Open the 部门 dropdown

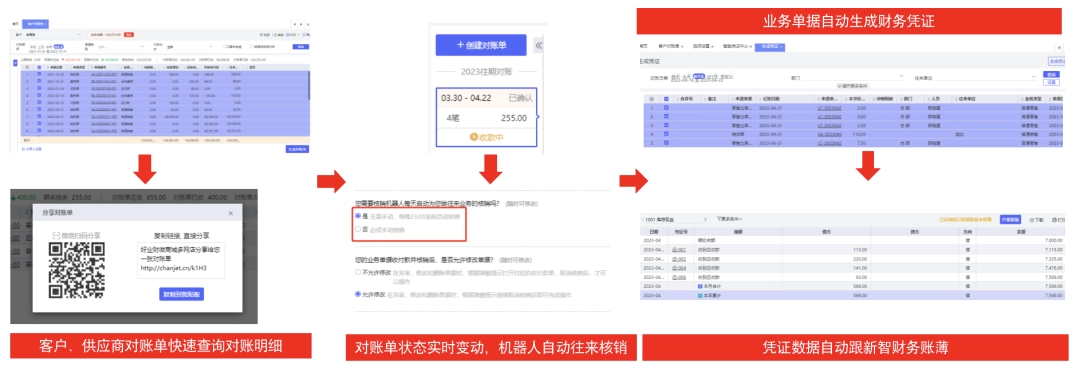pyautogui.click(x=854, y=77)
